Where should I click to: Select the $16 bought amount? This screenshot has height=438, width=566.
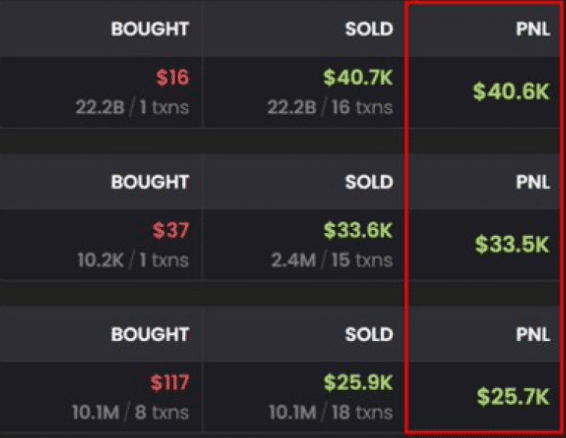(173, 77)
